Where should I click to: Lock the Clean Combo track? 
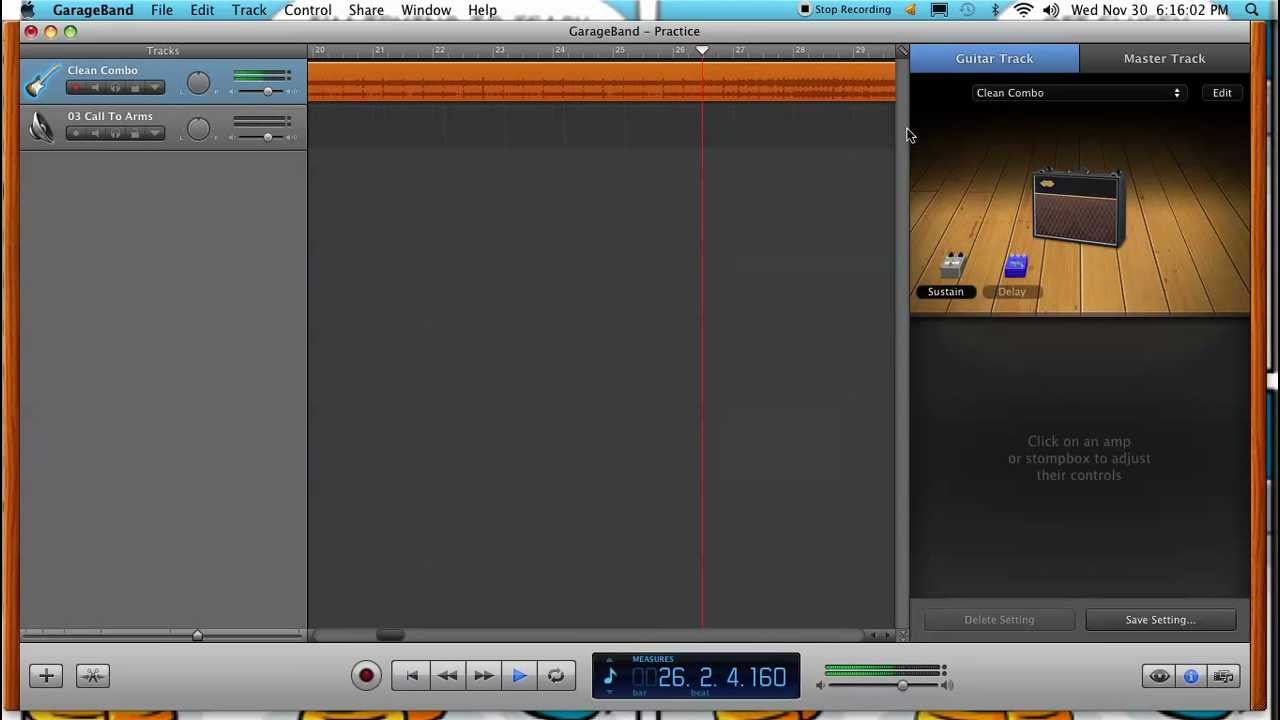(135, 88)
